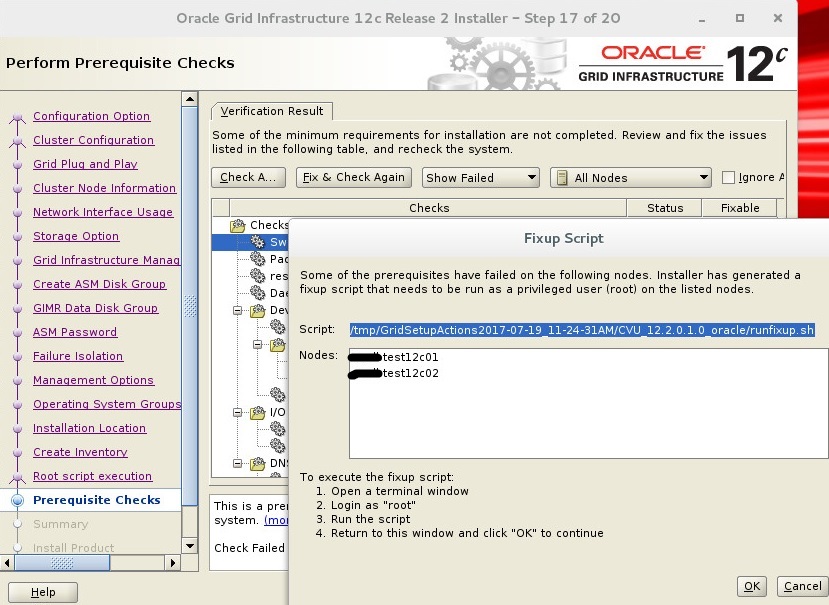Viewport: 829px width, 605px height.
Task: Select node test12c02 in the Nodes list
Action: [x=393, y=373]
